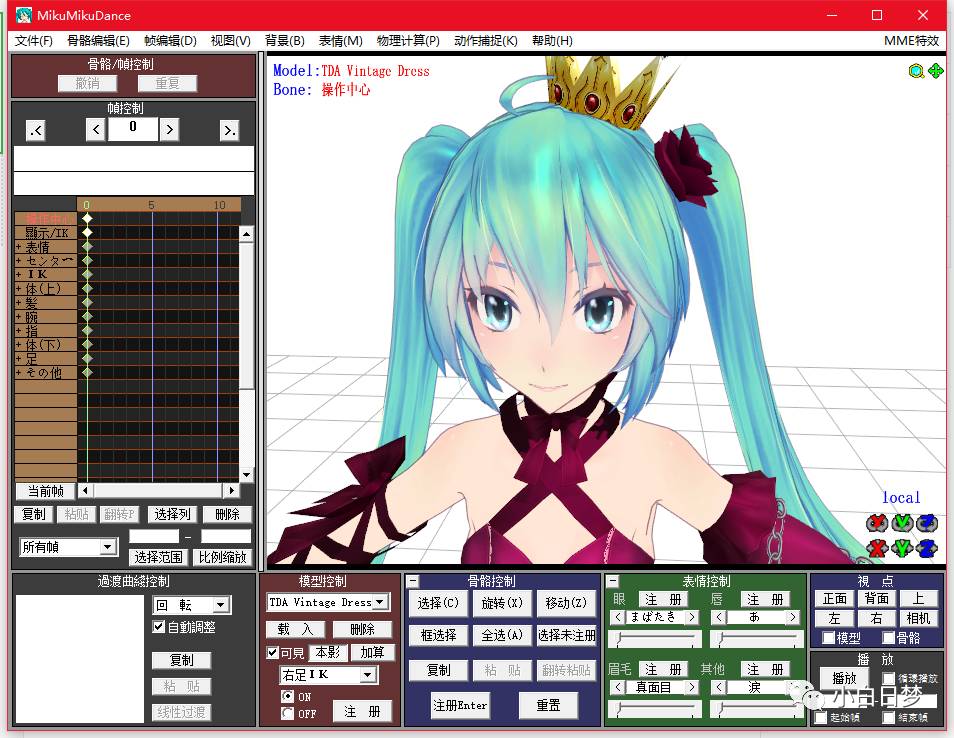Screen dimensions: 954x738
Task: Click the blue Z-axis move icon
Action: 927,548
